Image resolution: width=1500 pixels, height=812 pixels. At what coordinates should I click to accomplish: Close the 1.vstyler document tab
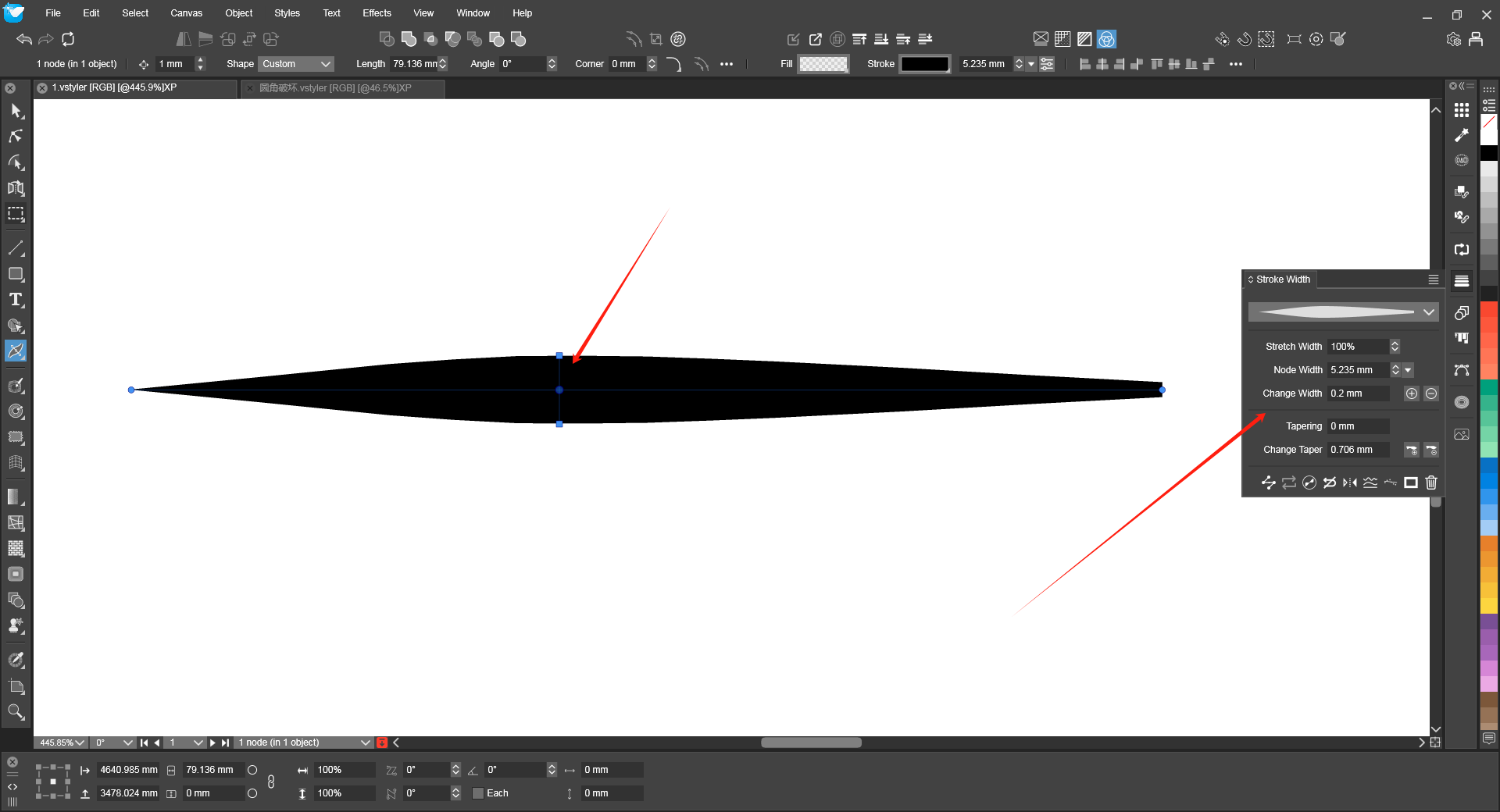pyautogui.click(x=42, y=88)
